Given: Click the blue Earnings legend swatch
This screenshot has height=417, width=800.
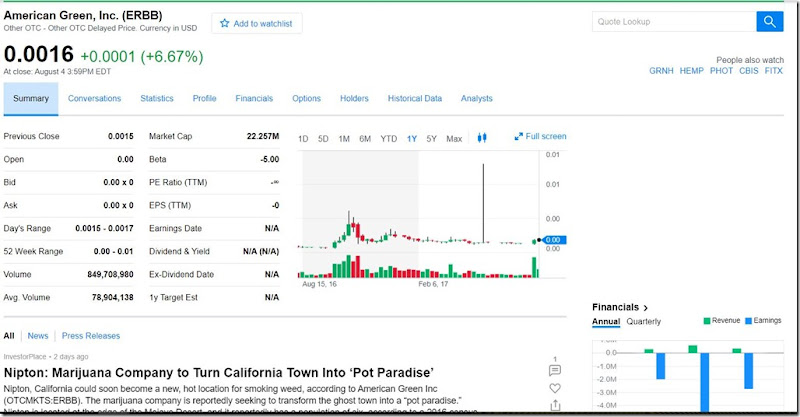Looking at the screenshot, I should 748,321.
